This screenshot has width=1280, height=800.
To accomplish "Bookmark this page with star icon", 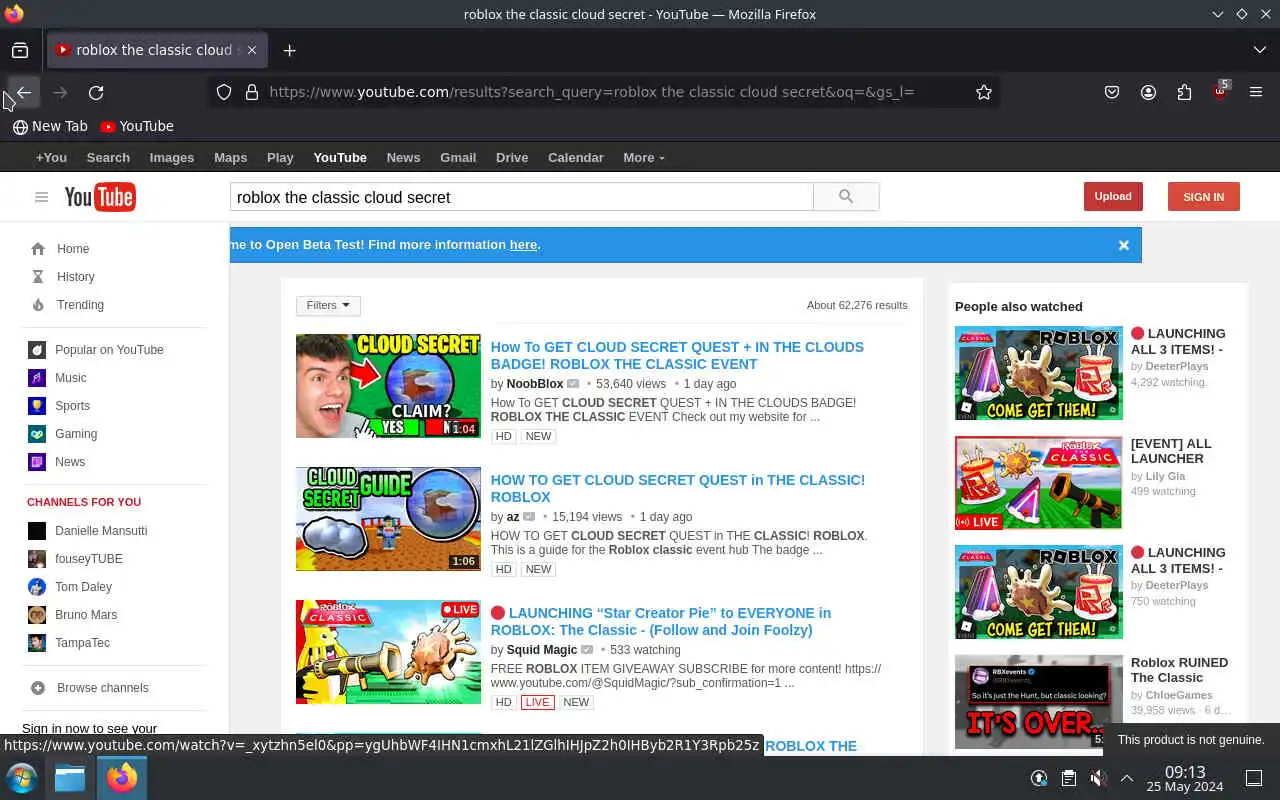I will (x=984, y=92).
